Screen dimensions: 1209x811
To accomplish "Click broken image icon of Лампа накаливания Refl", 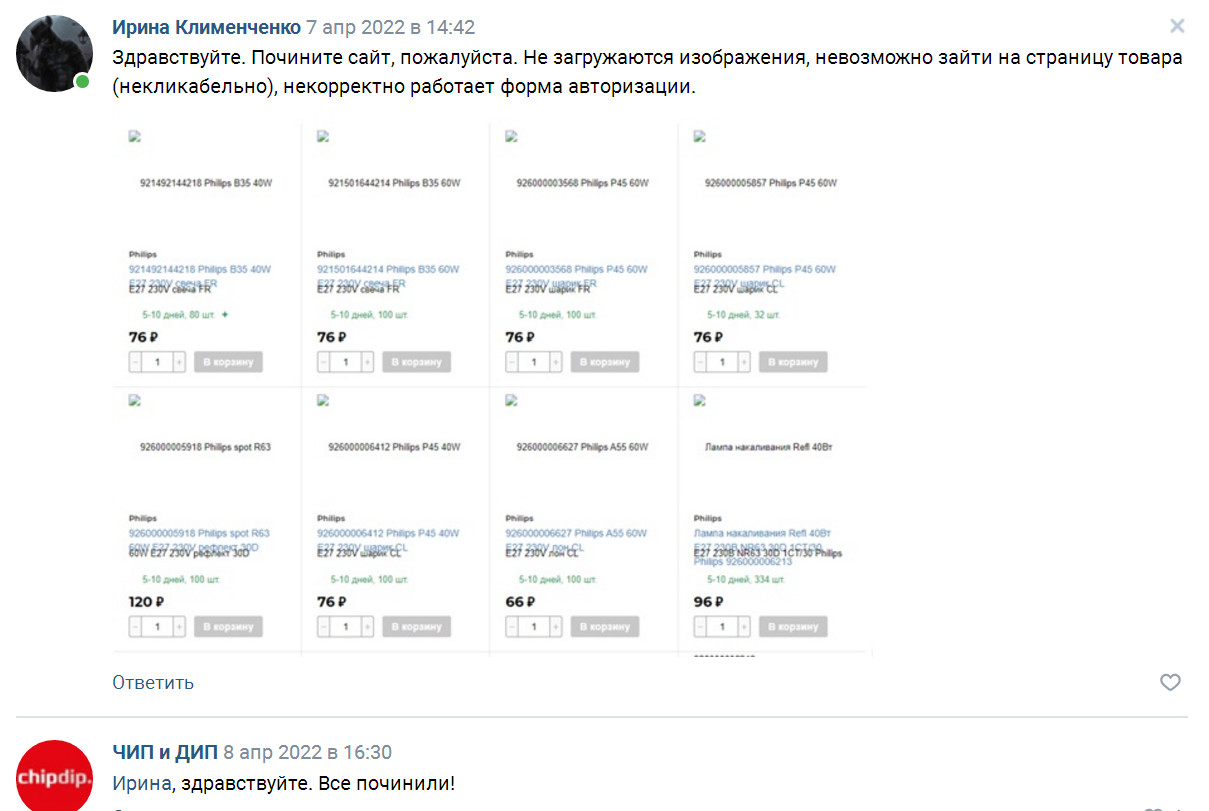I will (700, 401).
